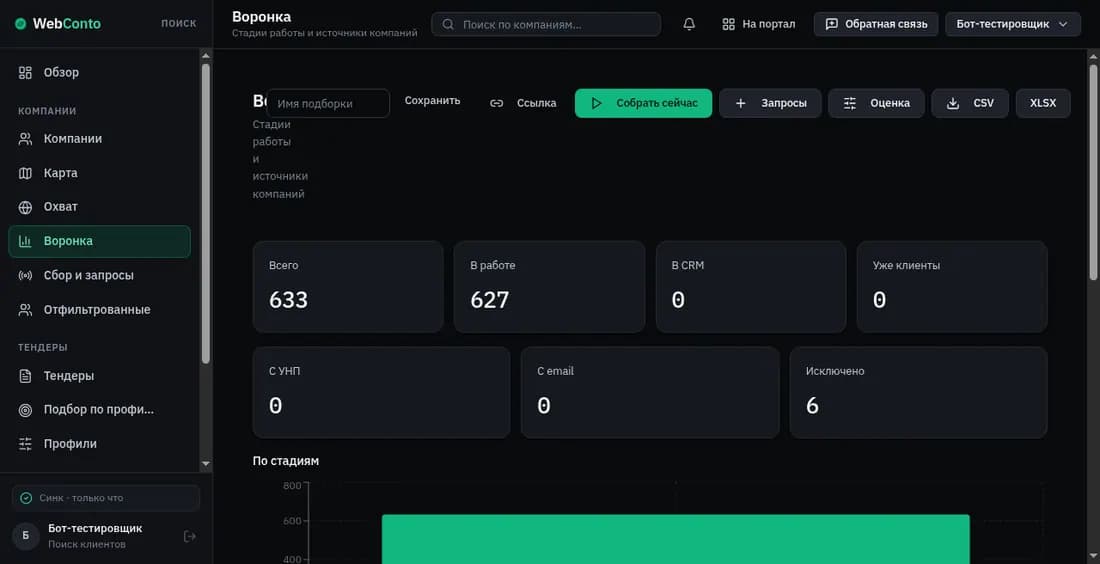The image size is (1100, 564).
Task: Go to Обзор in the sidebar
Action: tap(100, 72)
